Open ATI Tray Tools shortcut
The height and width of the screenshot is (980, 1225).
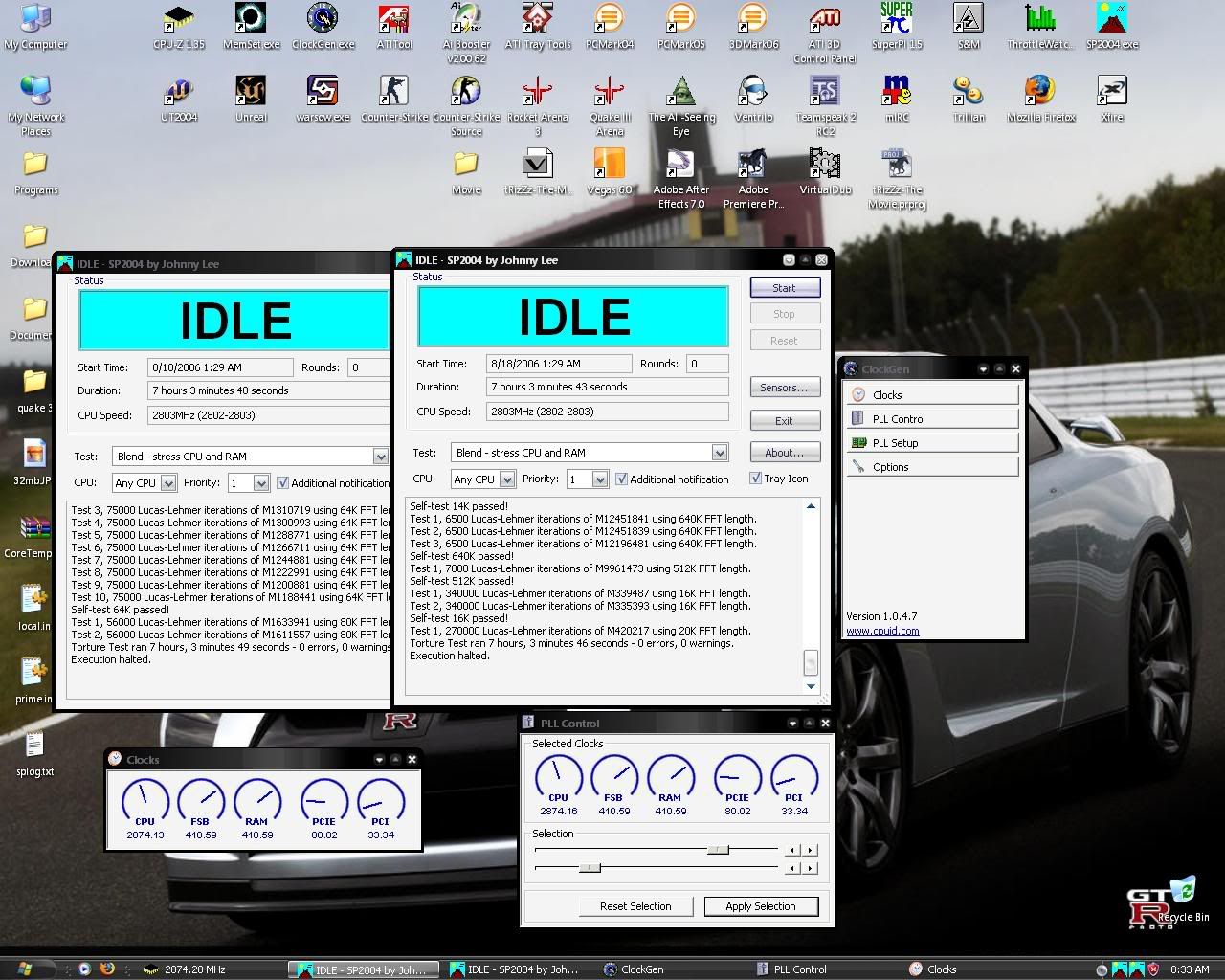tap(538, 26)
